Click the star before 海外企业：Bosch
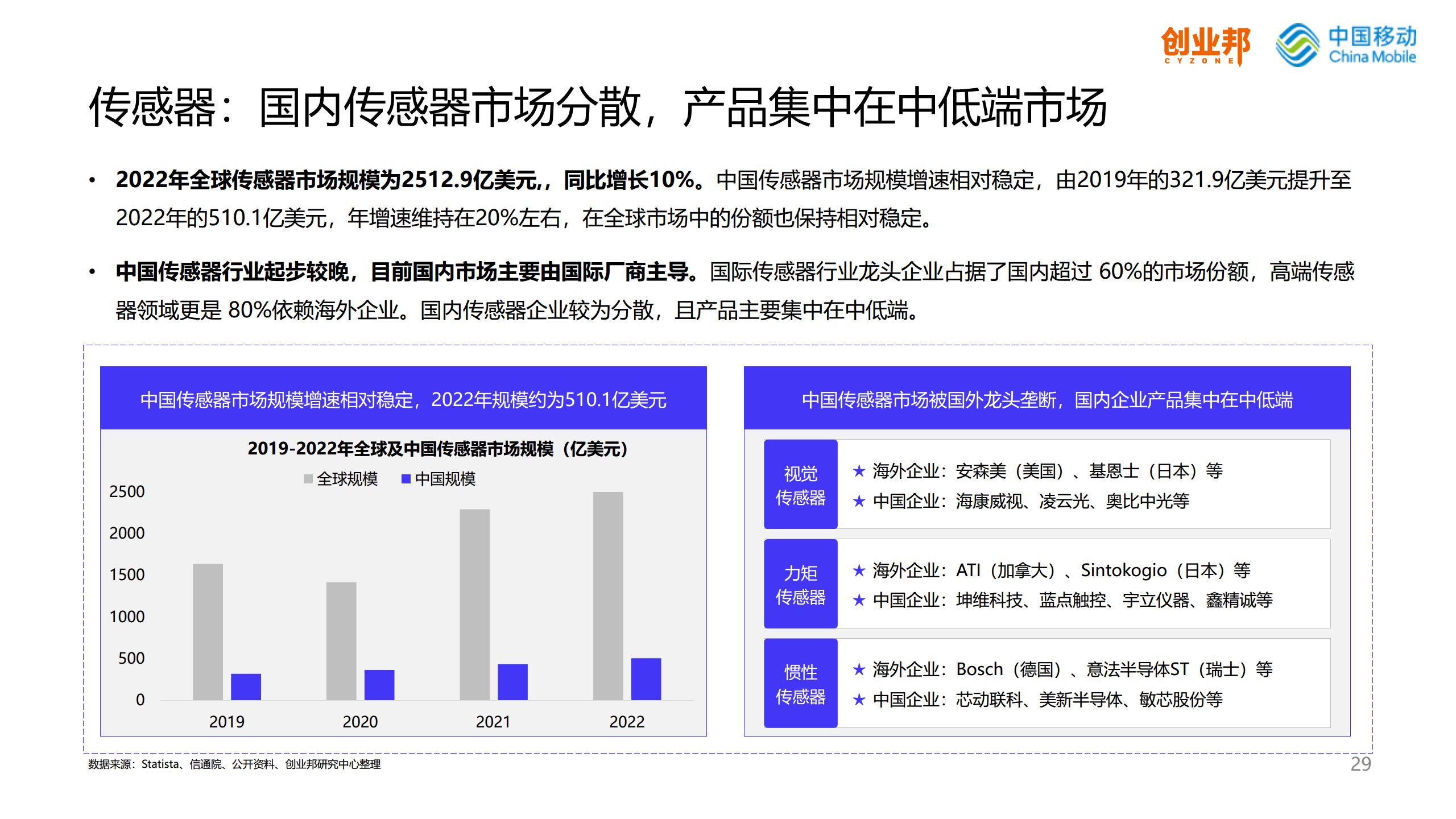Image resolution: width=1456 pixels, height=819 pixels. pyautogui.click(x=859, y=669)
